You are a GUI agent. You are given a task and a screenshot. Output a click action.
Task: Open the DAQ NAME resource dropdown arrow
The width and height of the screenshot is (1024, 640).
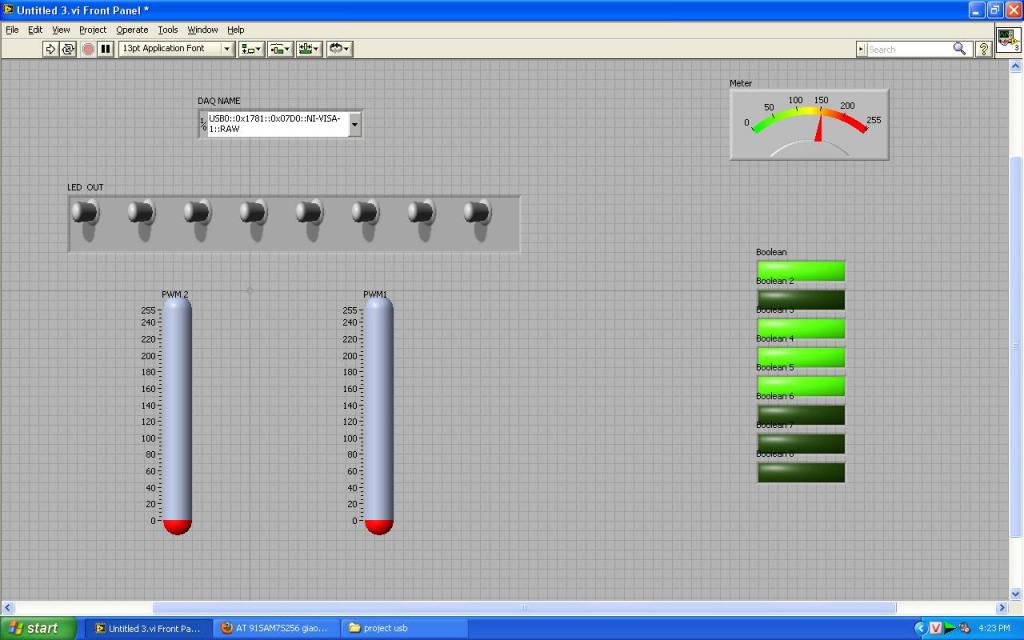pyautogui.click(x=355, y=123)
